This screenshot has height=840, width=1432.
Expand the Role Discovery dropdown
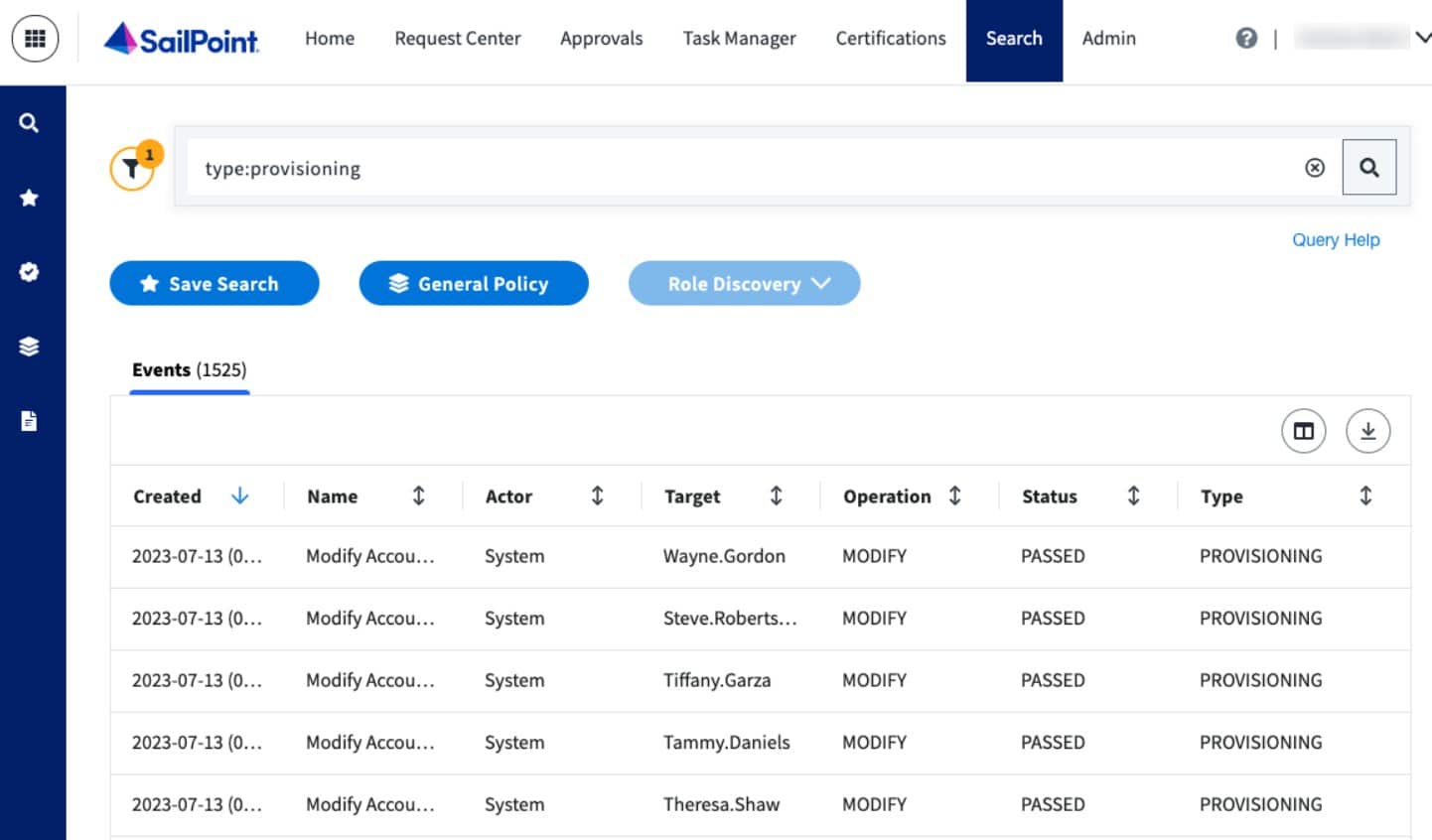[x=745, y=284]
